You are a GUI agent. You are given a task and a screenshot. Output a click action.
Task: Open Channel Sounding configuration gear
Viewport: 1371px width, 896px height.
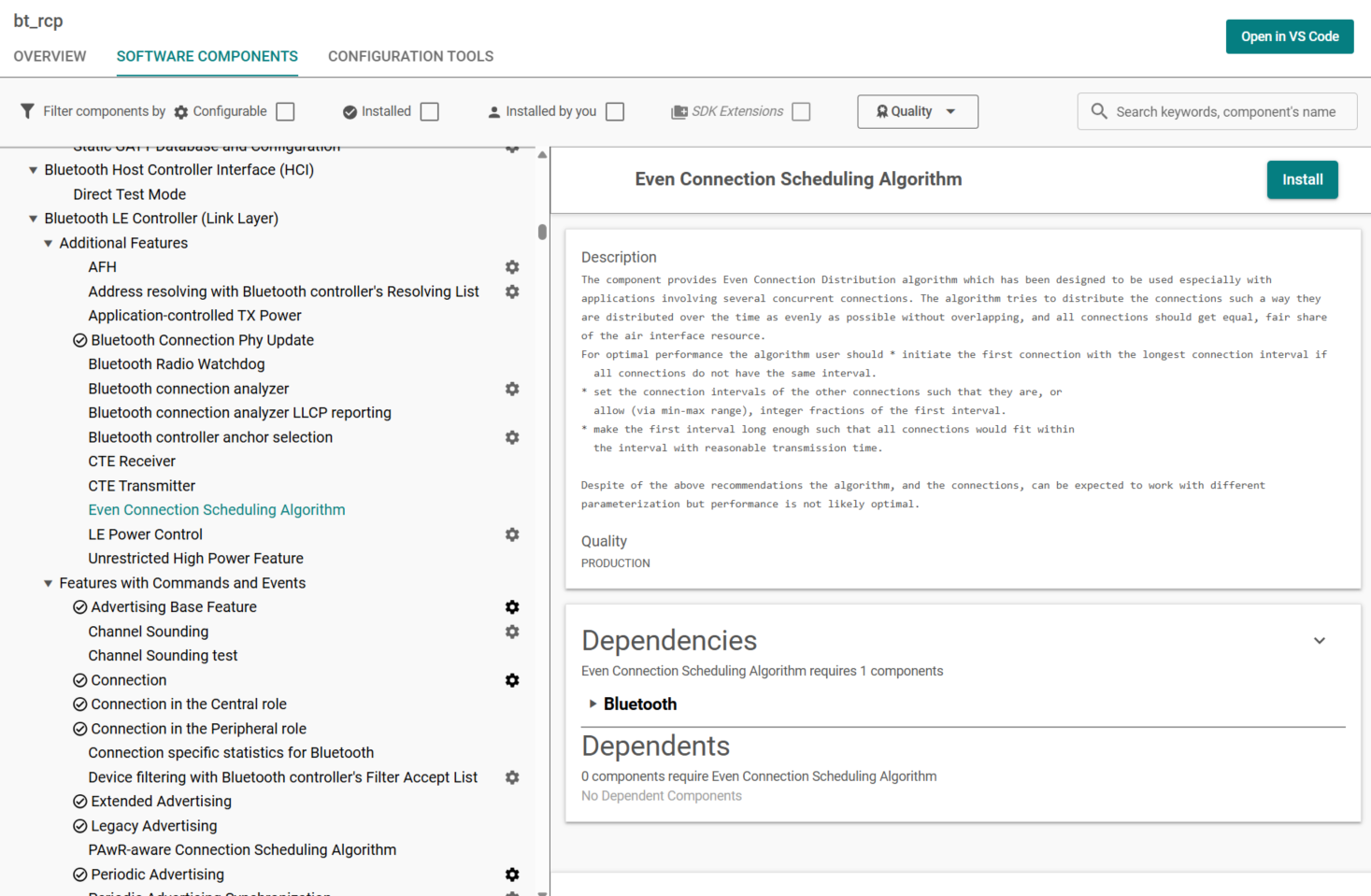tap(512, 632)
